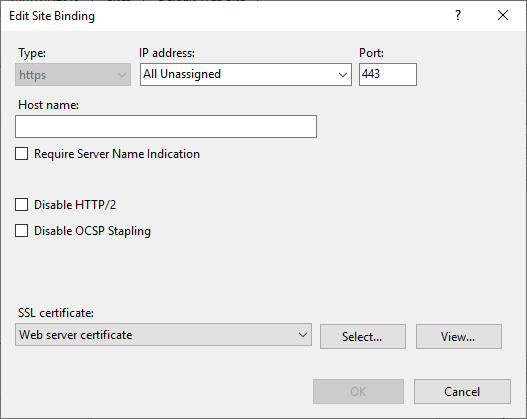Open the greyed-out https Type dropdown

point(73,75)
